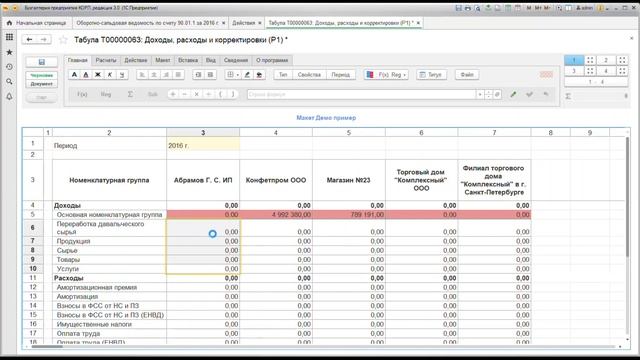This screenshot has height=360, width=640.
Task: Save the document with the diskette button
Action: tap(42, 62)
